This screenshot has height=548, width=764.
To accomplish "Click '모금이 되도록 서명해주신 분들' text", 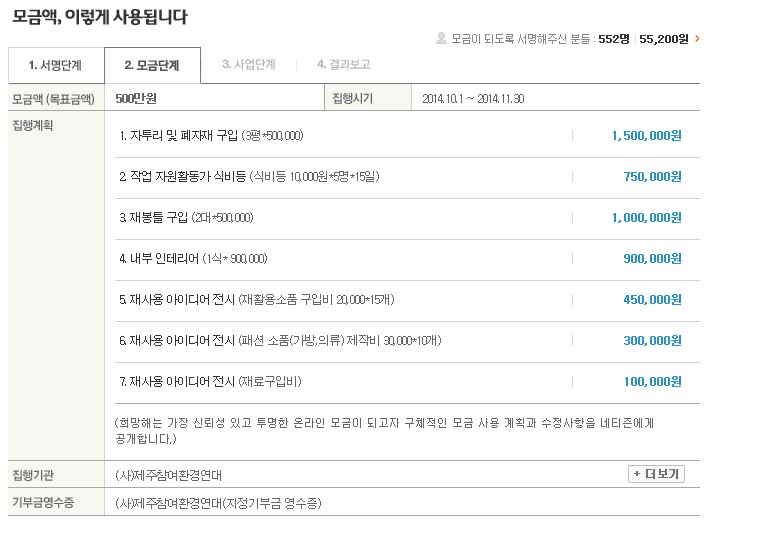I will [x=520, y=39].
